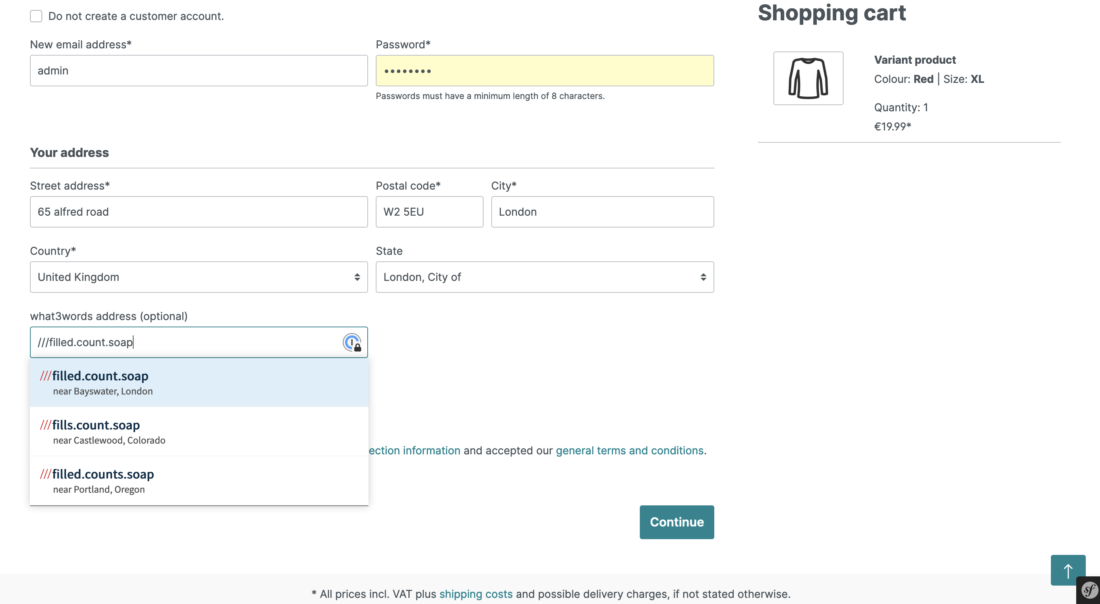1100x604 pixels.
Task: Click the 'Your address' section heading
Action: click(x=69, y=153)
